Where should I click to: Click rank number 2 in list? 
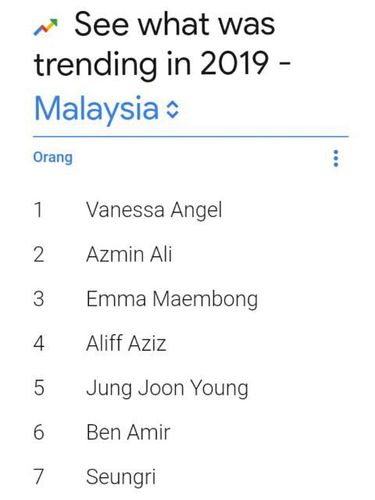coord(39,254)
